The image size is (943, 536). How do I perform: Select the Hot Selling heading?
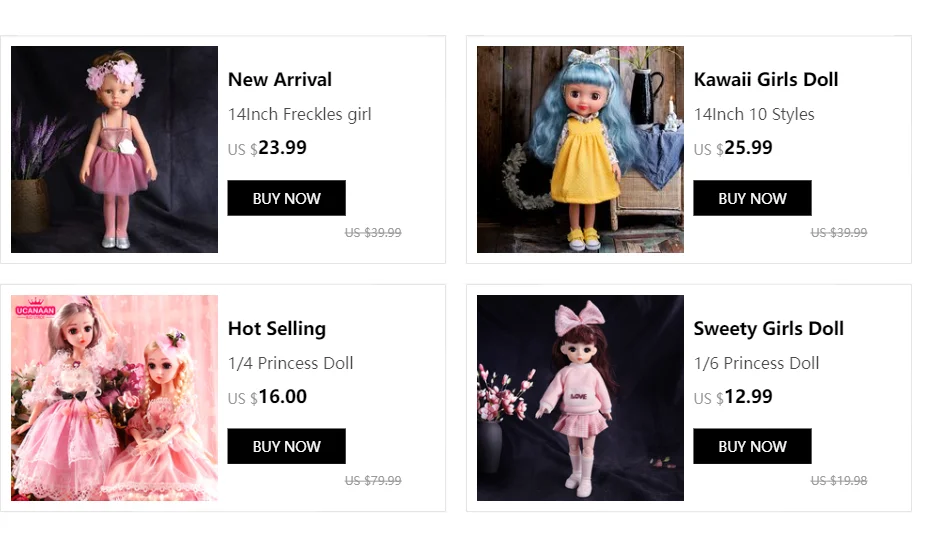click(x=277, y=329)
